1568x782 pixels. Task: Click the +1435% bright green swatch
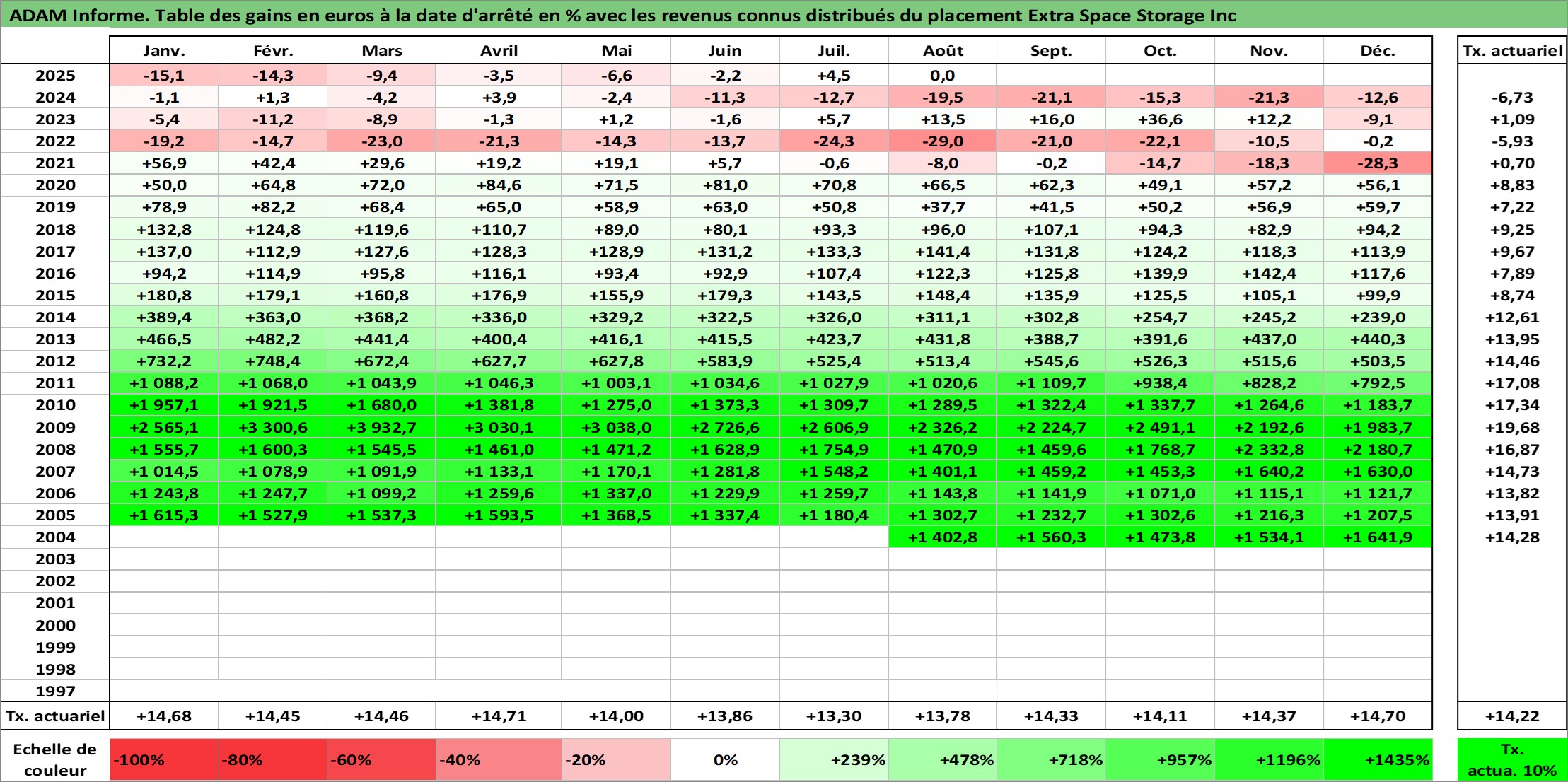pyautogui.click(x=1378, y=759)
